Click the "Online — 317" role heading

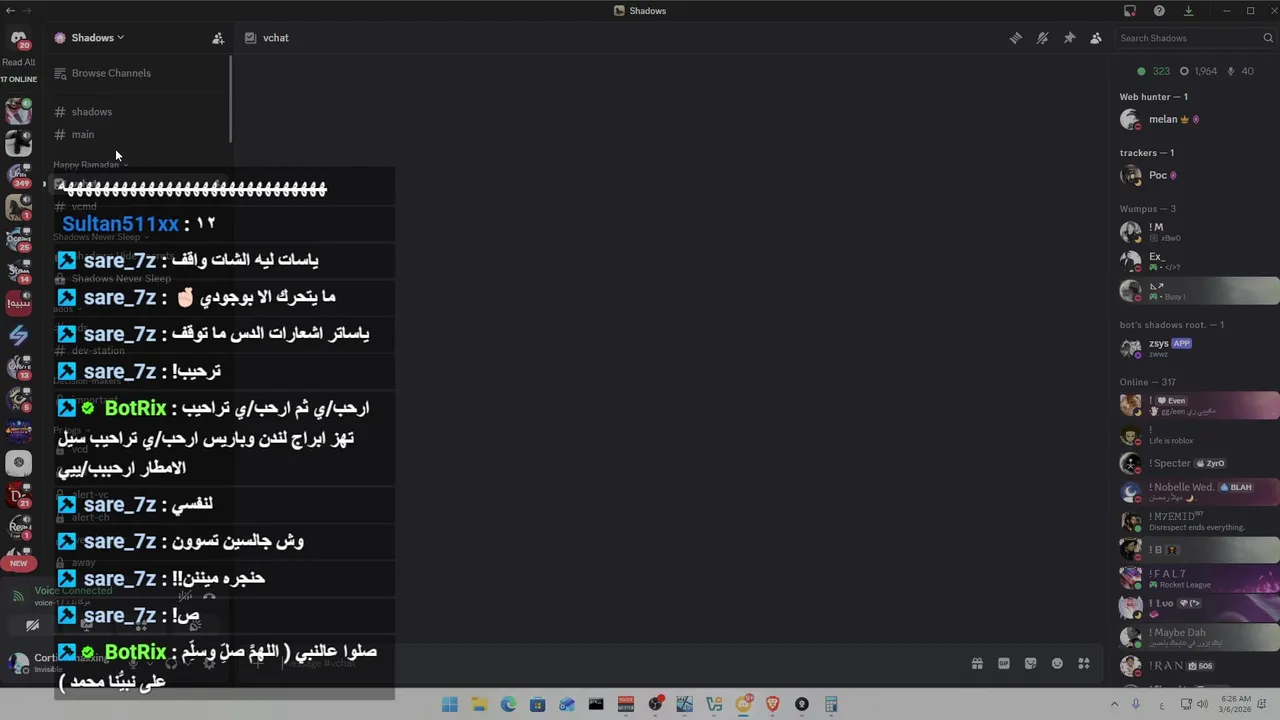click(1147, 382)
